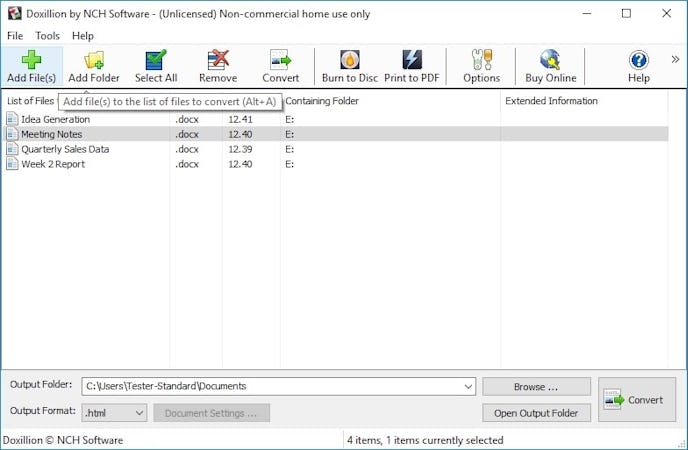Open the Output Format .html dropdown
This screenshot has height=450, width=688.
click(x=114, y=413)
